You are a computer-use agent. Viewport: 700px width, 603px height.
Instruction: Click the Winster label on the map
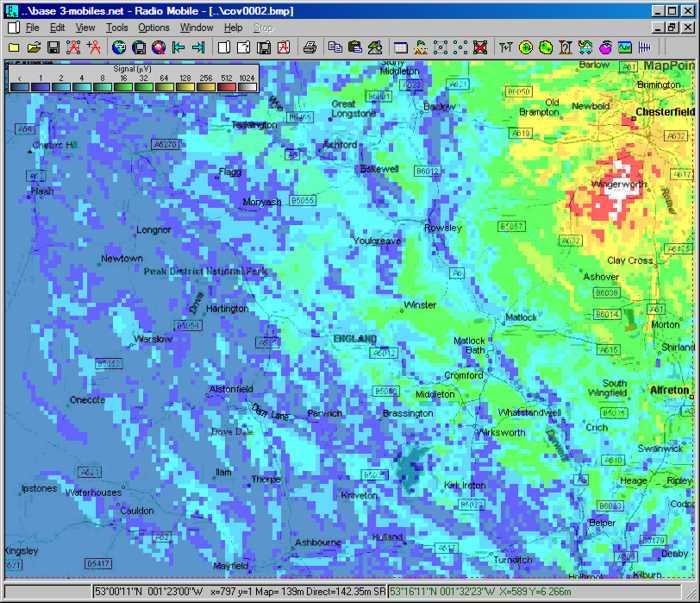420,305
